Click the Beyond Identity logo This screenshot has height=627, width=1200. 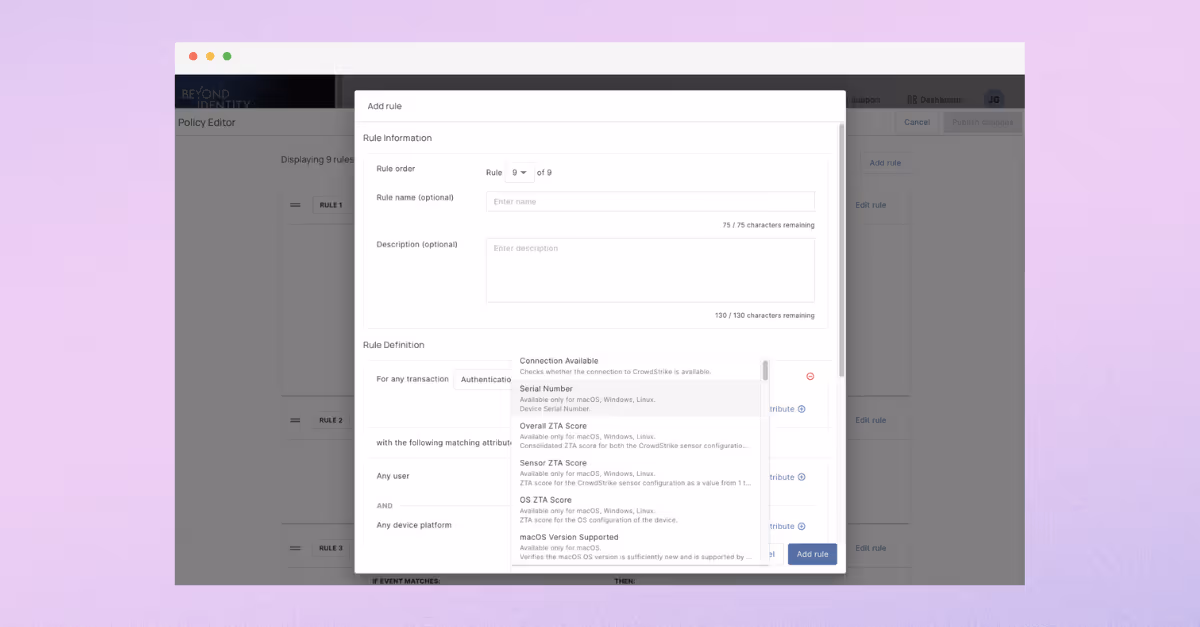[217, 97]
